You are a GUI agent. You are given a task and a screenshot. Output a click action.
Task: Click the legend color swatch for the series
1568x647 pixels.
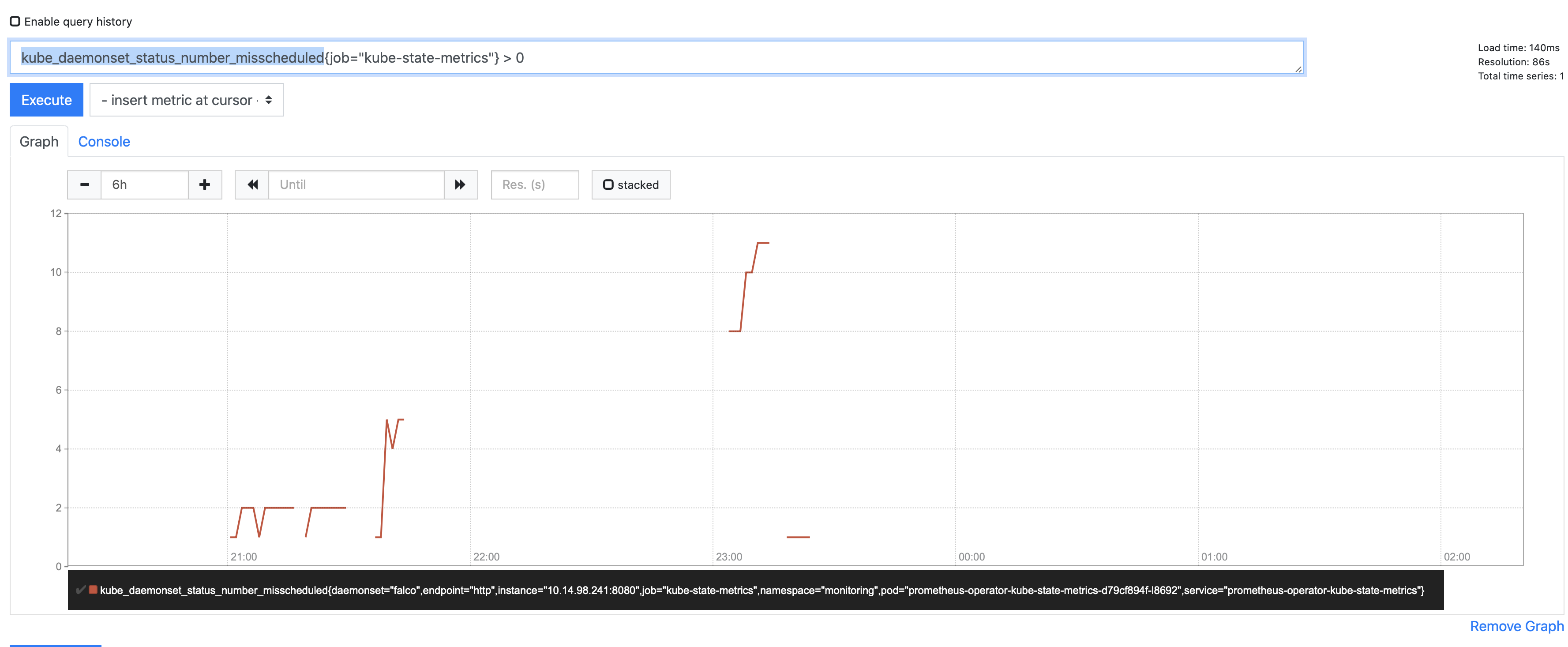point(93,590)
